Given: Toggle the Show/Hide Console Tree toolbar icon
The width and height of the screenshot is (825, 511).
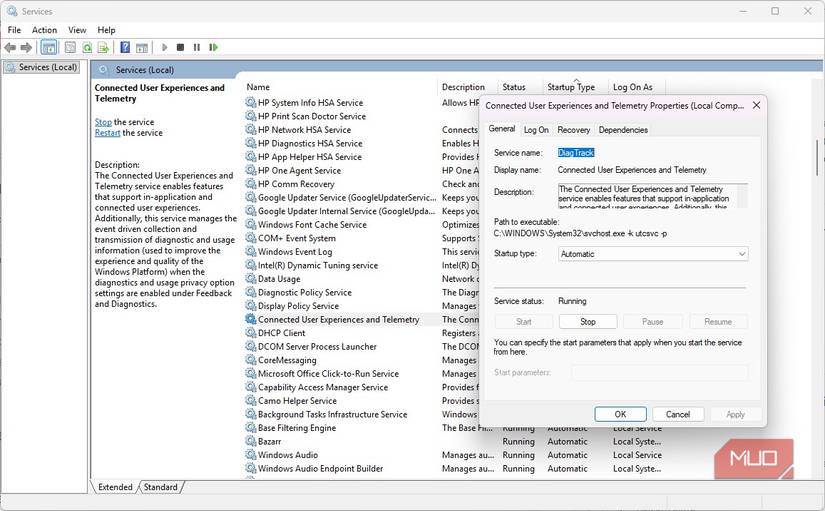Looking at the screenshot, I should click(48, 47).
